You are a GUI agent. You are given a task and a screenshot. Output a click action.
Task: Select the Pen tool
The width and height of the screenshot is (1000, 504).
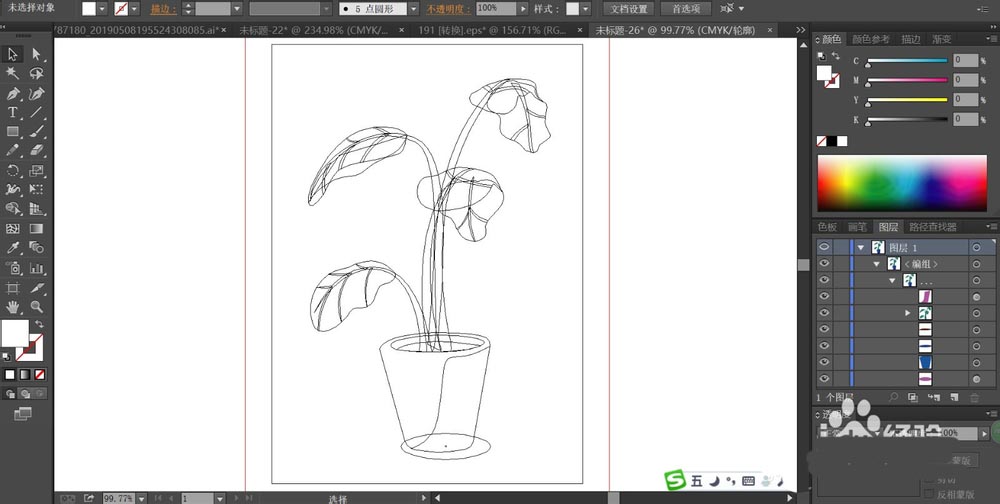coord(13,94)
